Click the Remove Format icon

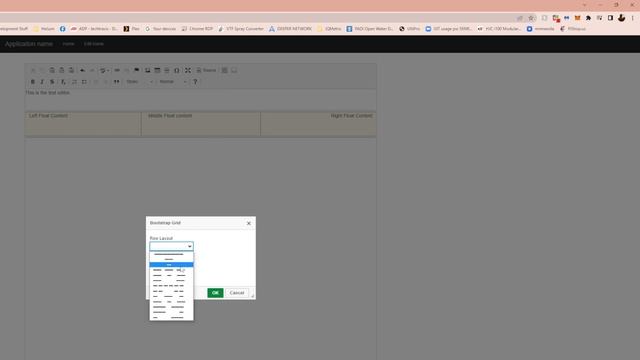(63, 82)
